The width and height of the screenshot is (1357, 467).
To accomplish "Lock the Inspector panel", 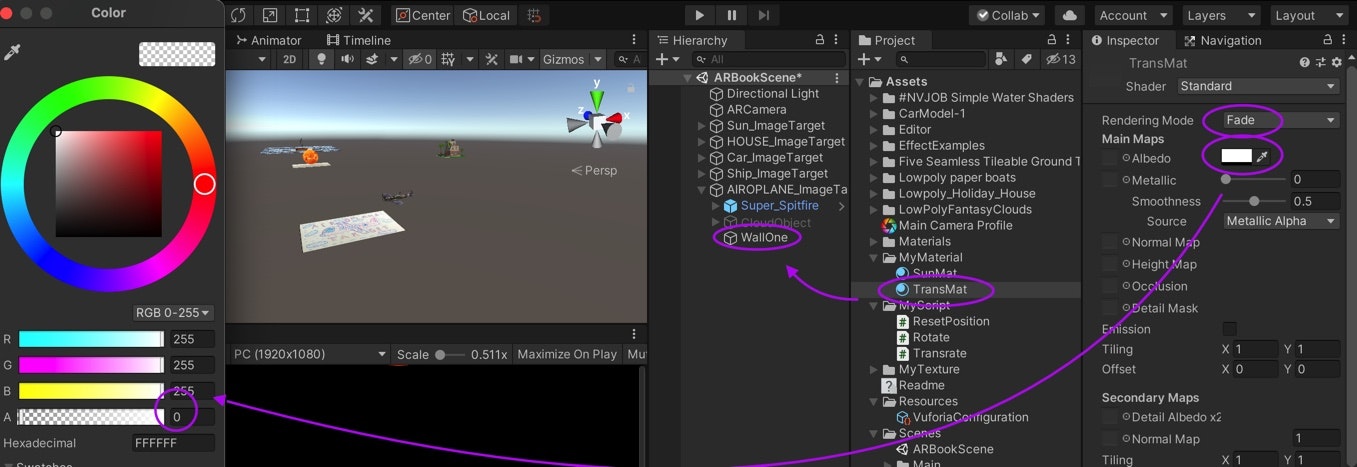I will 1330,40.
